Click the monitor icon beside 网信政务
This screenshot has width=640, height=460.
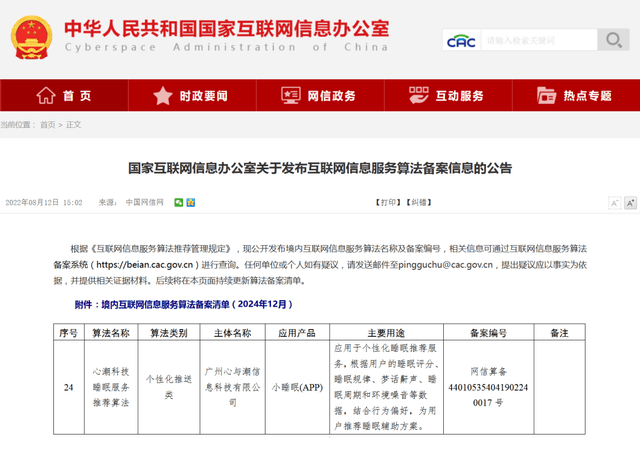(290, 96)
